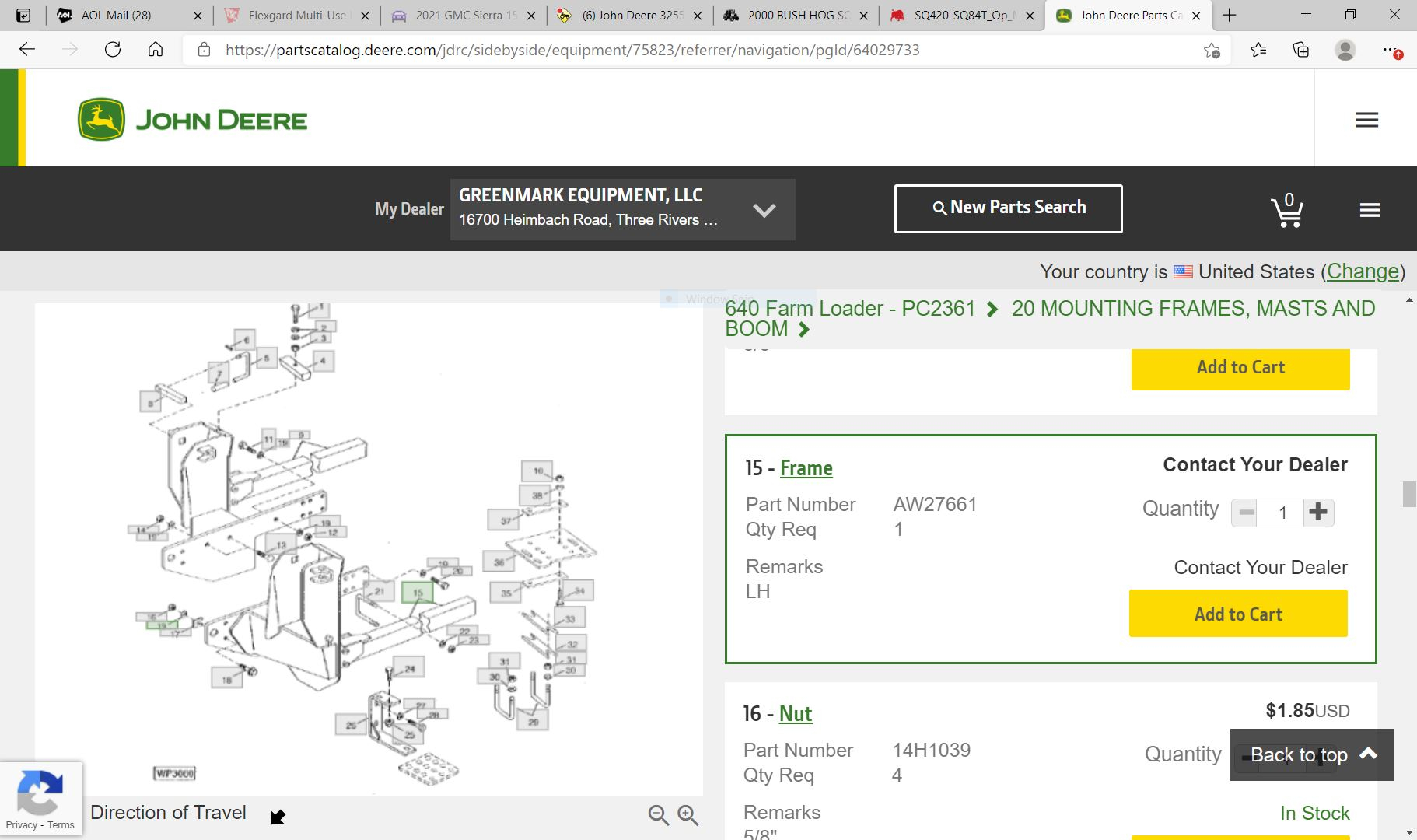The height and width of the screenshot is (840, 1417).
Task: Open browser favorites list
Action: click(x=1258, y=50)
